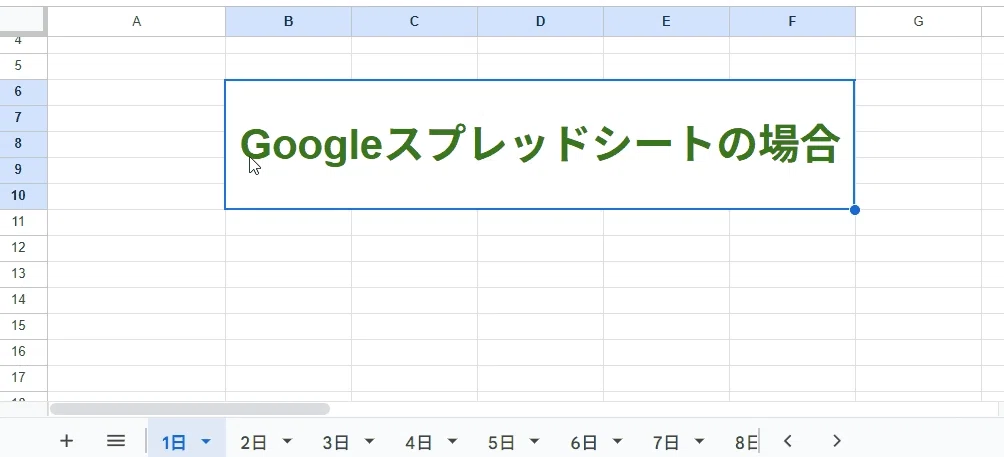Click the horizontal scrollbar thumb

(x=190, y=409)
